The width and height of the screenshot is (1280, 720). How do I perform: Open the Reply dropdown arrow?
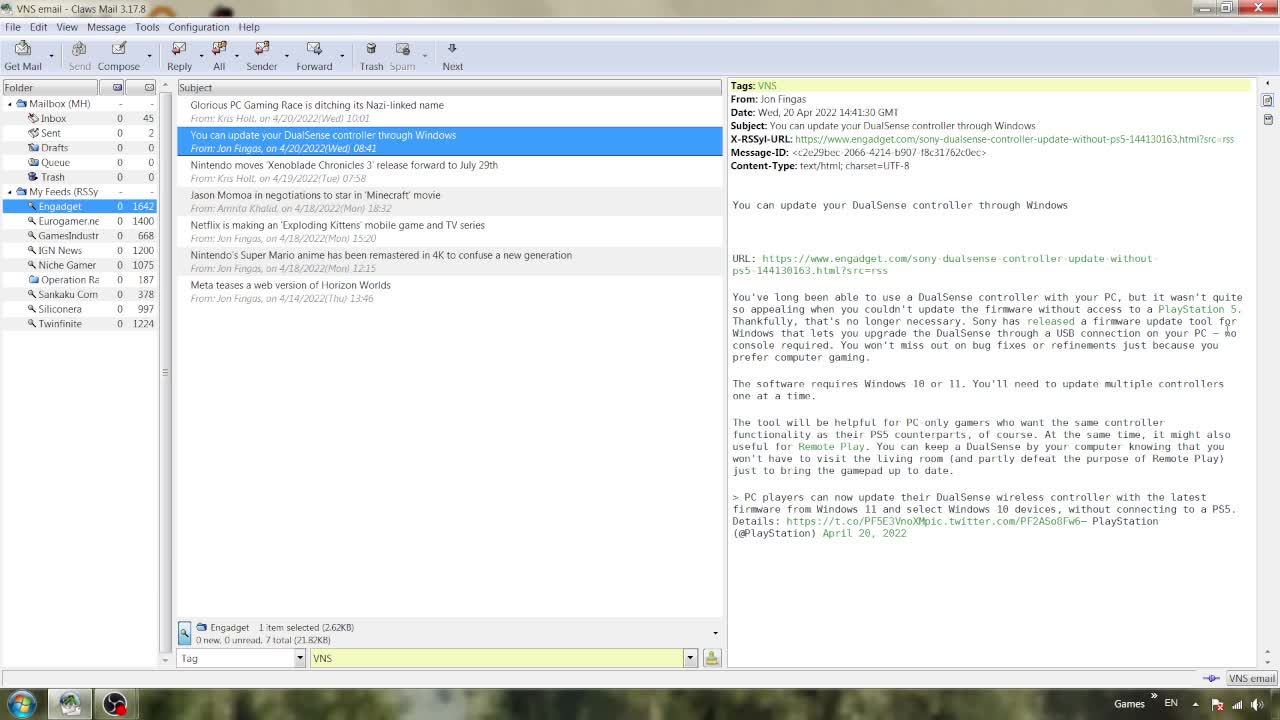click(201, 55)
